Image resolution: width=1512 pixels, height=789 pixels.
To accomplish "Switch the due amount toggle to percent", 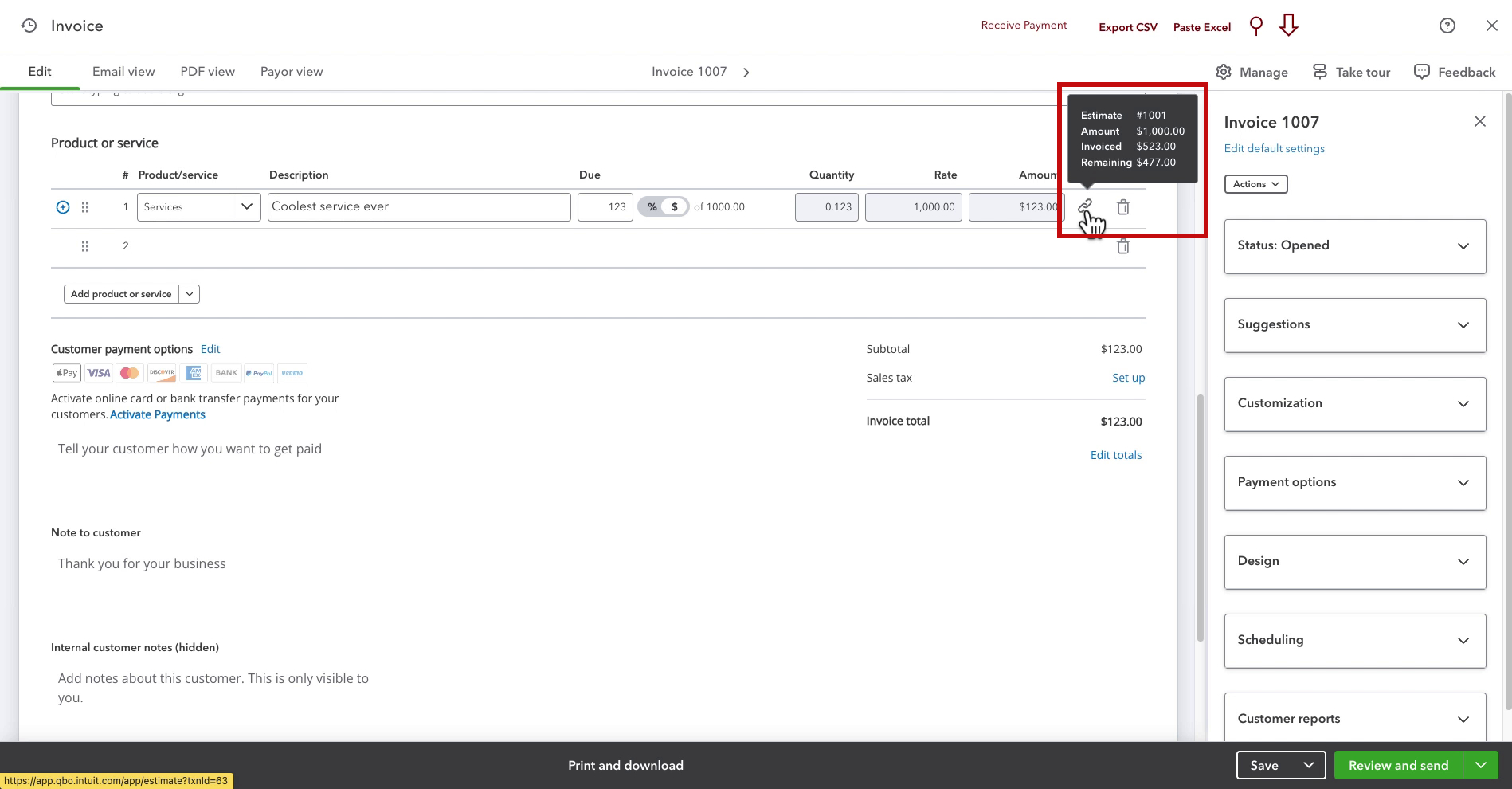I will click(652, 206).
